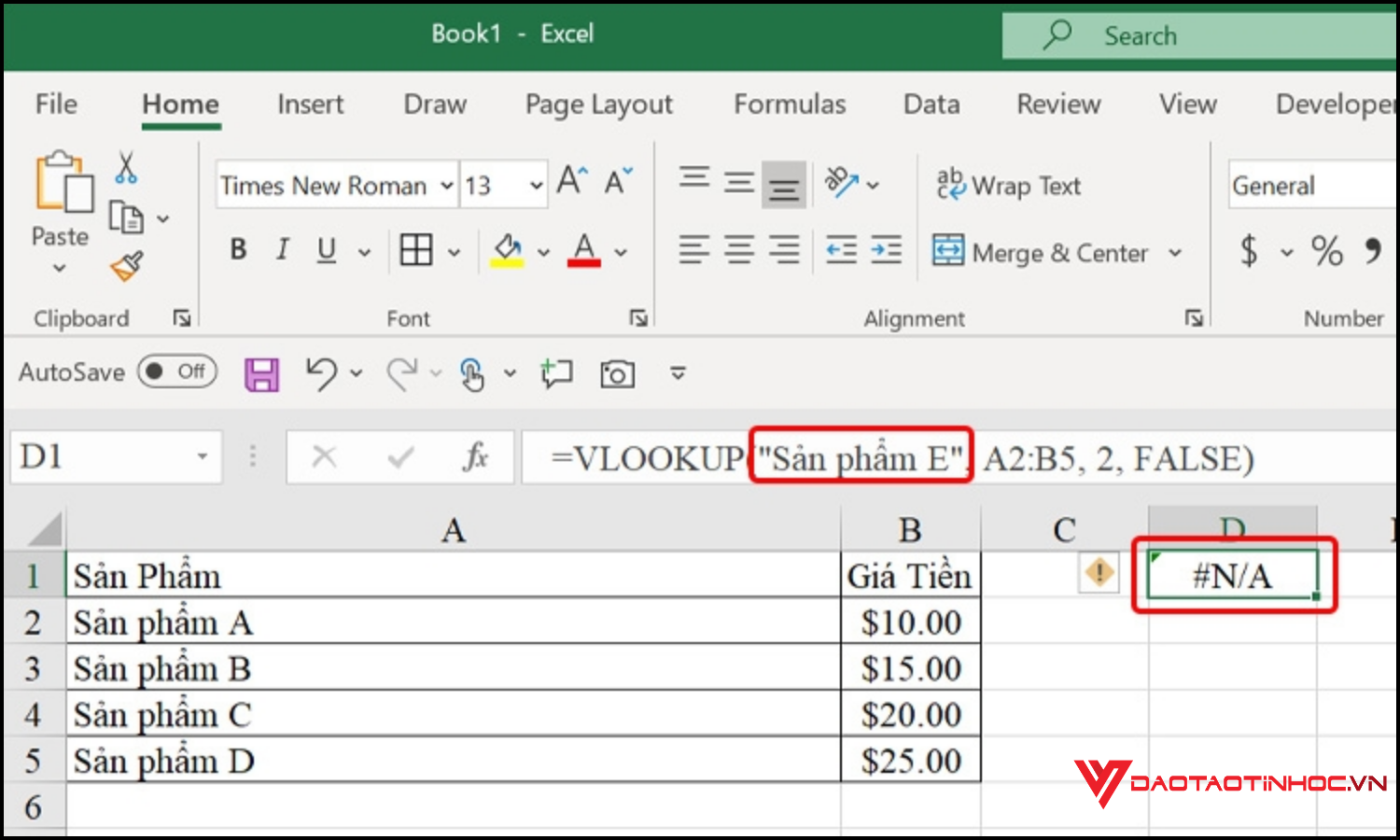Open the View tab

1187,104
